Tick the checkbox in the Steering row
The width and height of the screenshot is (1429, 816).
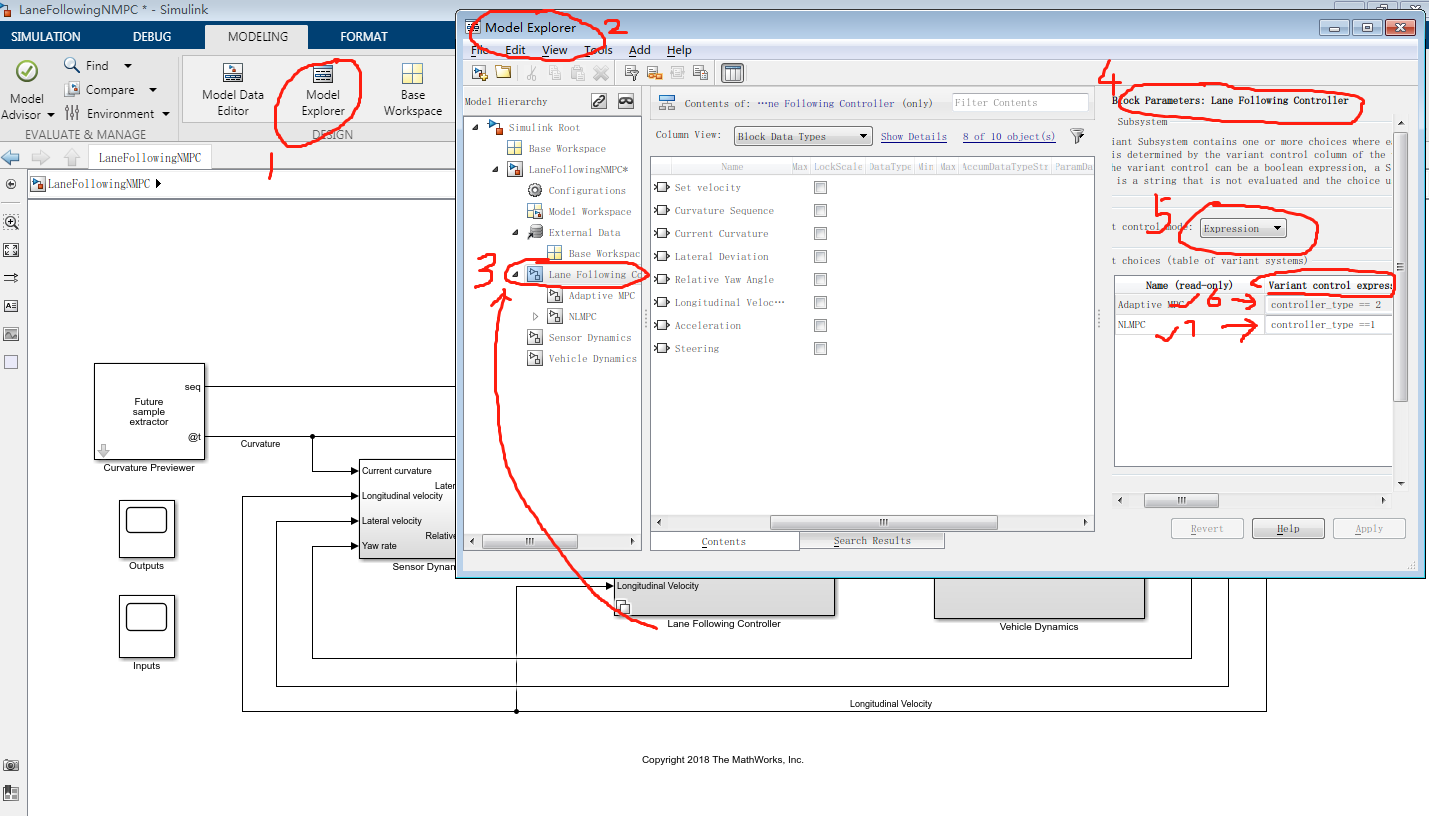[820, 349]
